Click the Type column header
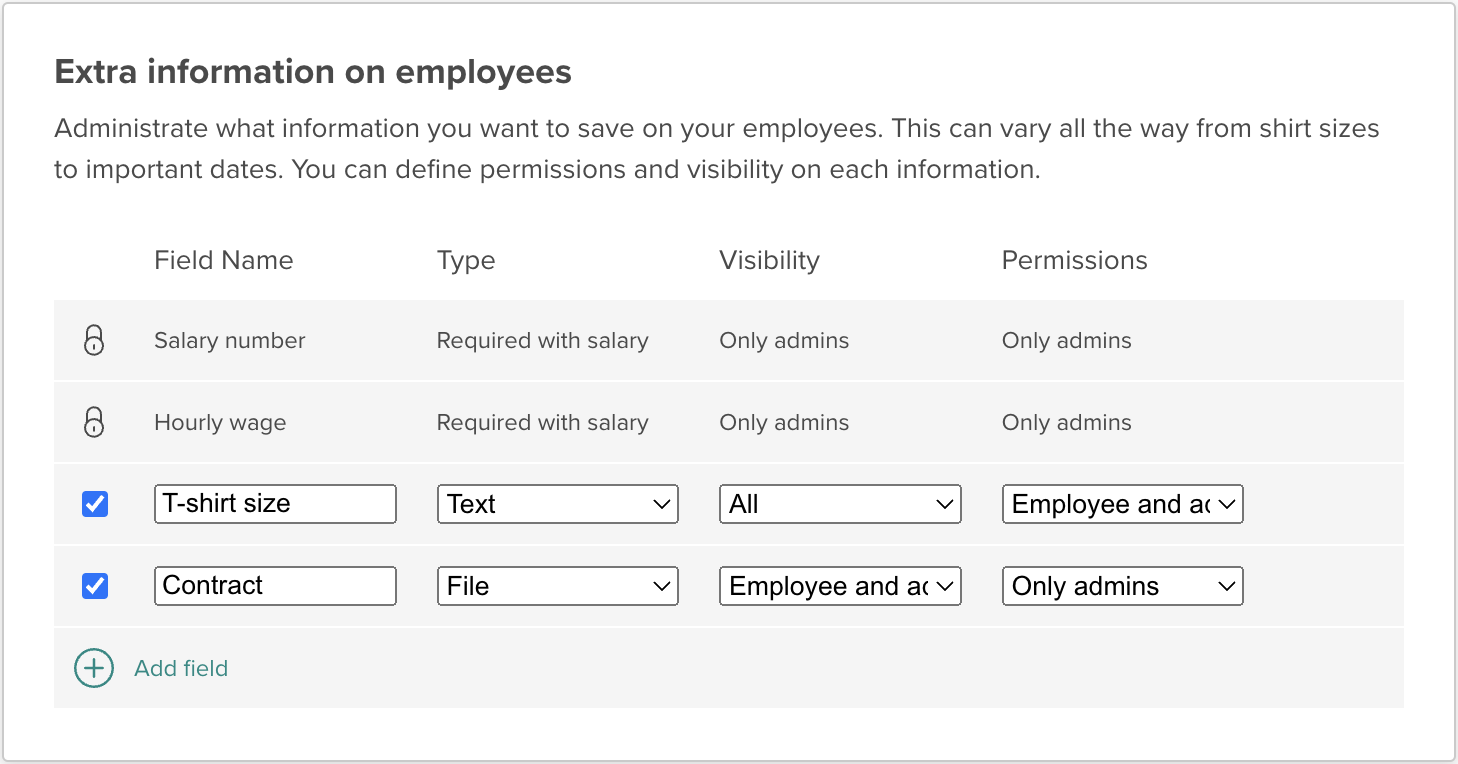 tap(466, 260)
